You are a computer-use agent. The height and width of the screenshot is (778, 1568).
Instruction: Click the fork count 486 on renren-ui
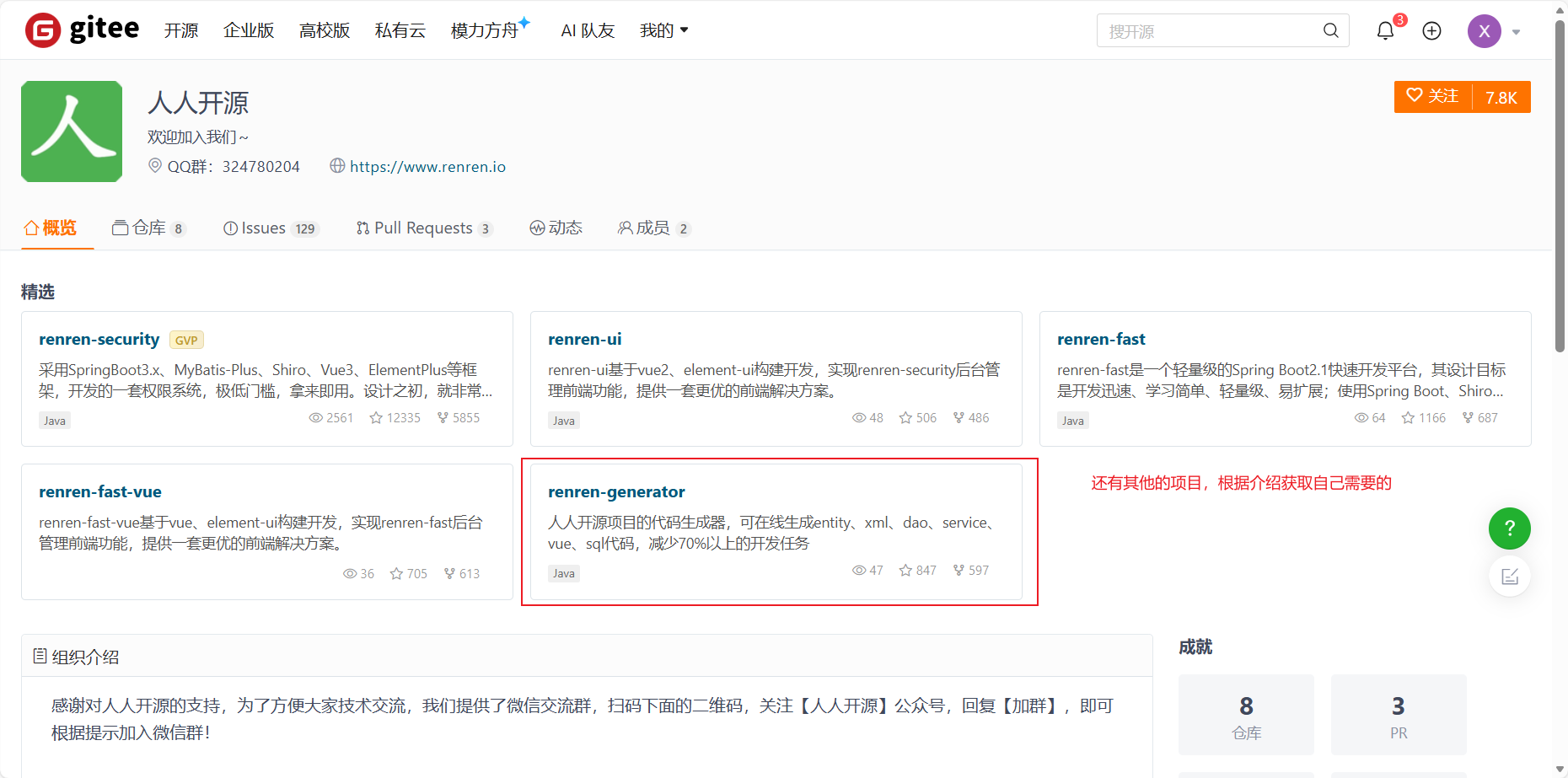971,417
